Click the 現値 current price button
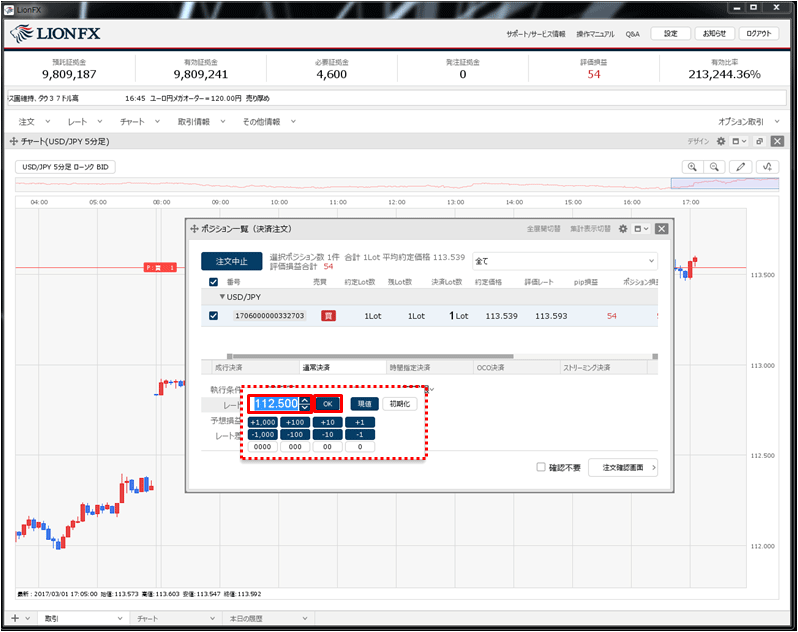This screenshot has height=632, width=798. (x=364, y=404)
